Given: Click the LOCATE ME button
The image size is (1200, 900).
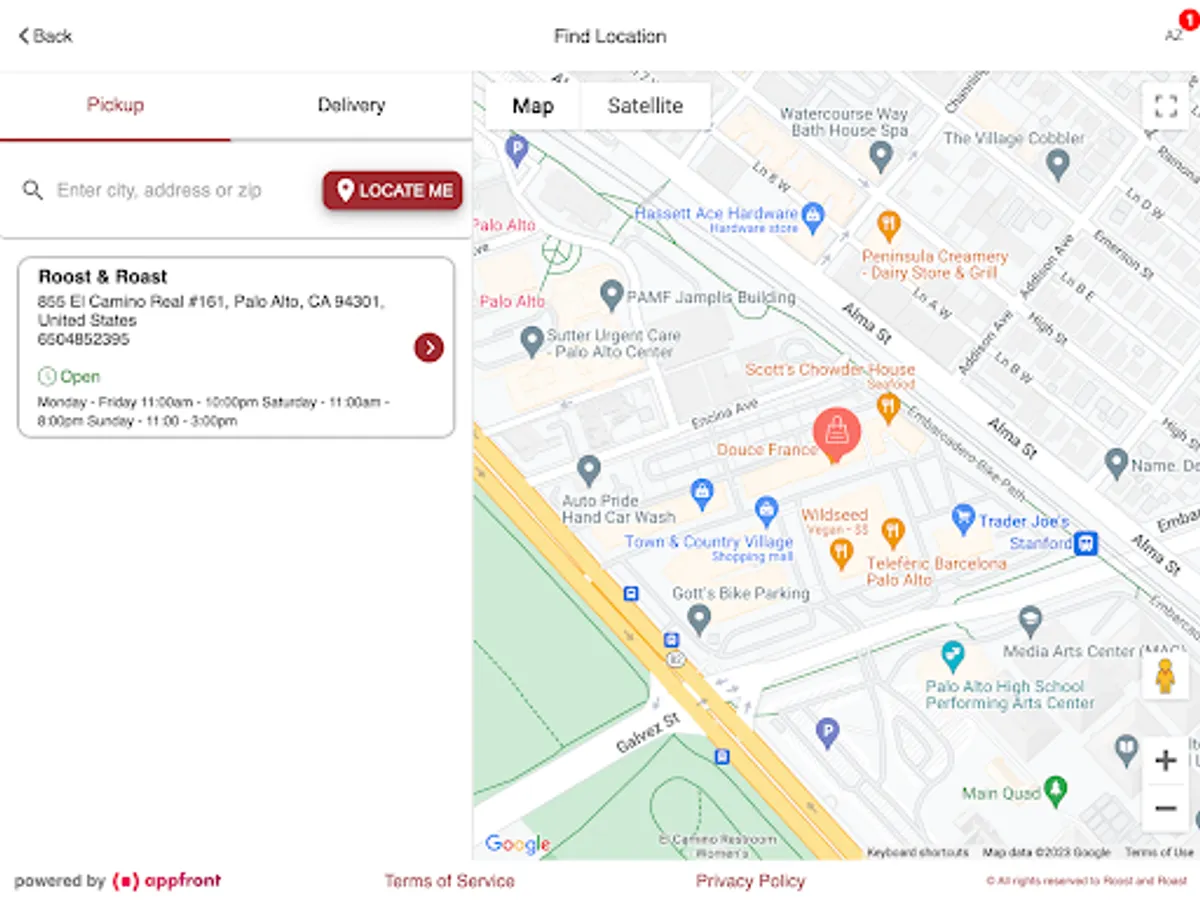Looking at the screenshot, I should (x=392, y=190).
